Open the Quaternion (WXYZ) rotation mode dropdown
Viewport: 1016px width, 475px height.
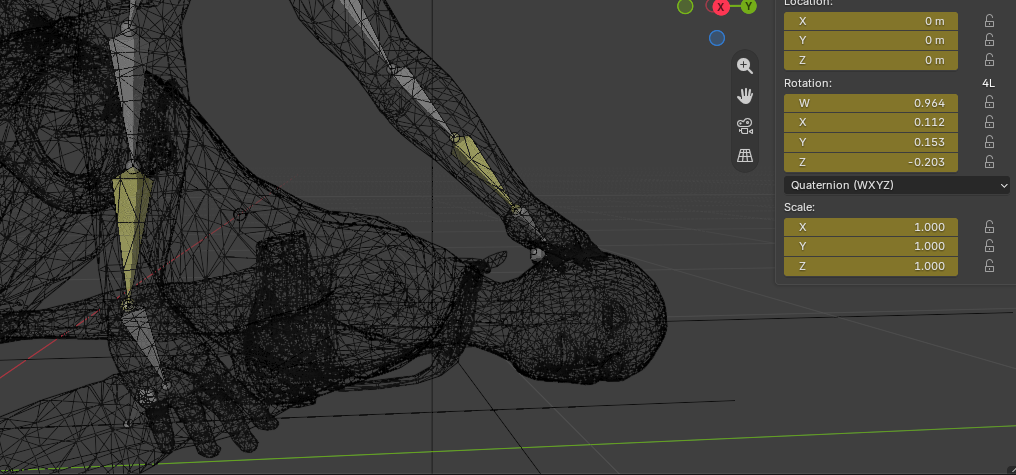pyautogui.click(x=897, y=185)
